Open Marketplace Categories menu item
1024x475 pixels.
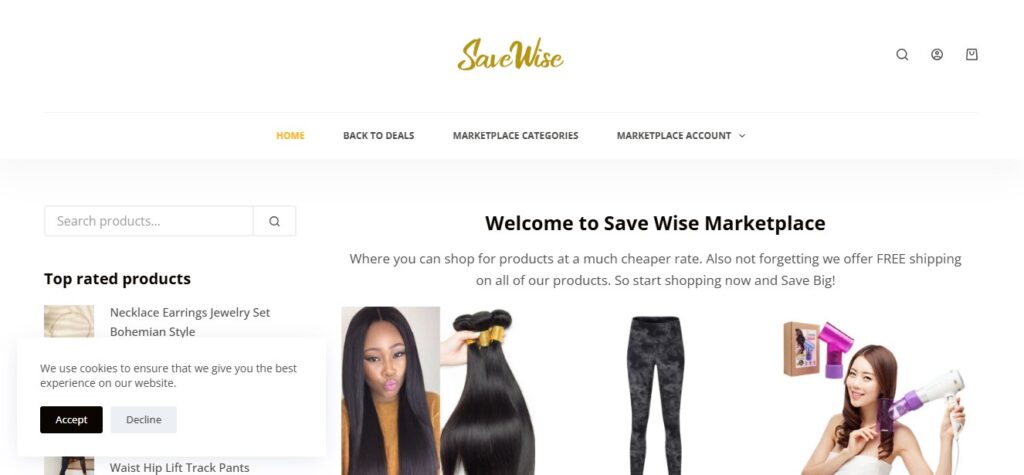point(515,136)
